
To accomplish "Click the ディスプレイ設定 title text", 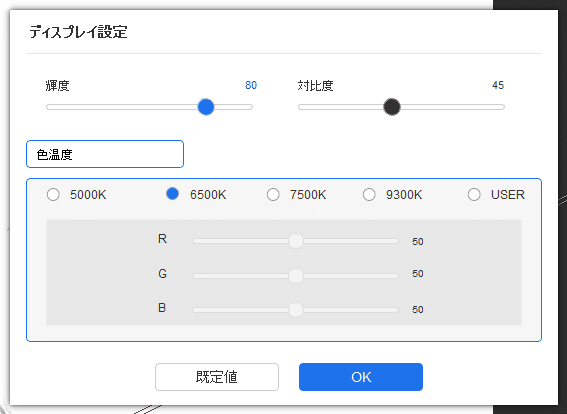I will (78, 32).
